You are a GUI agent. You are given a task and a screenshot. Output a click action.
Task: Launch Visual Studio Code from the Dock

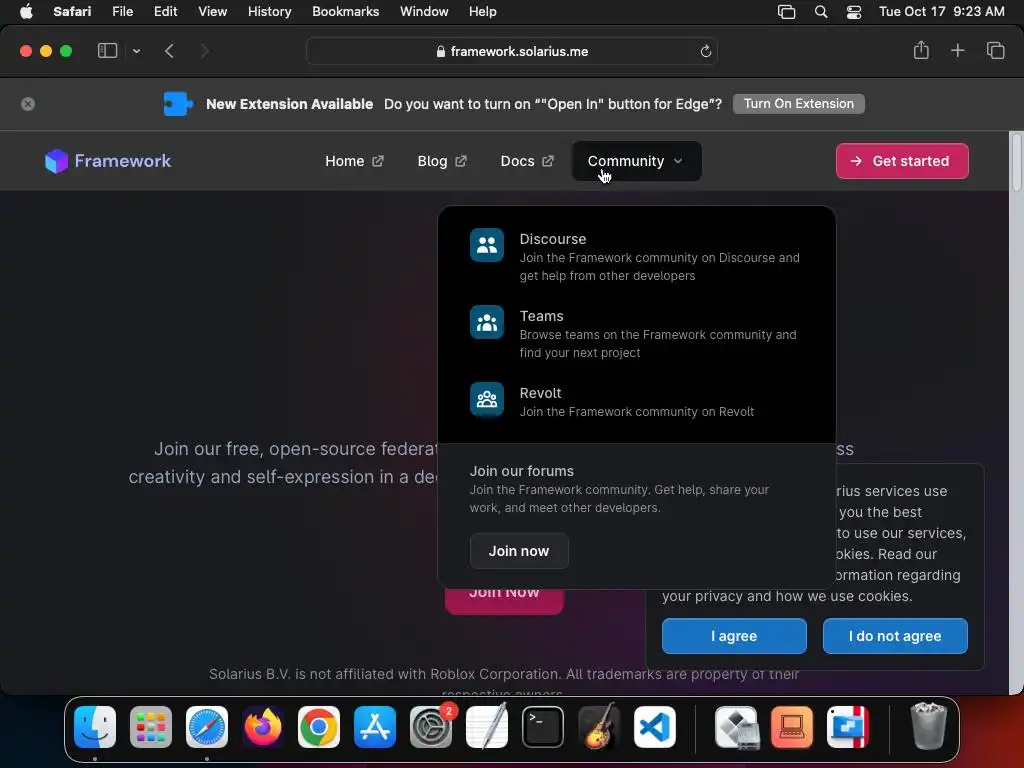coord(655,727)
